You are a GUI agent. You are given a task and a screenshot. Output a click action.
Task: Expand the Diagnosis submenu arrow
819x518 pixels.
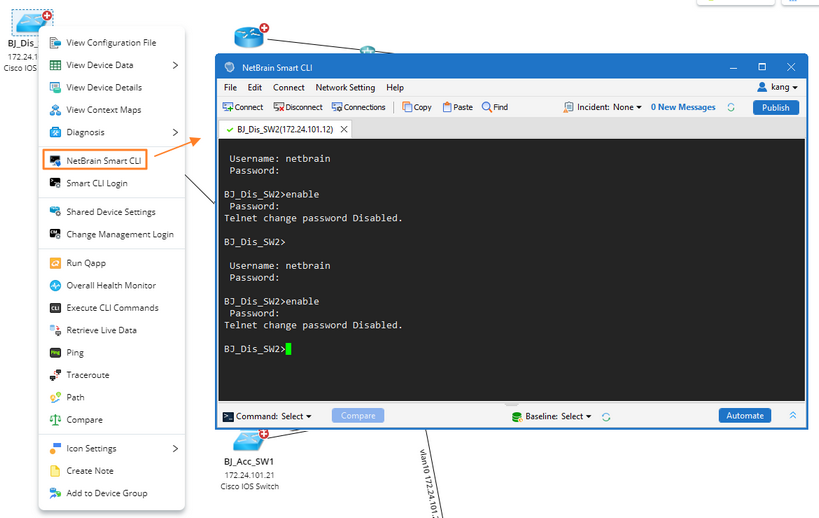176,133
